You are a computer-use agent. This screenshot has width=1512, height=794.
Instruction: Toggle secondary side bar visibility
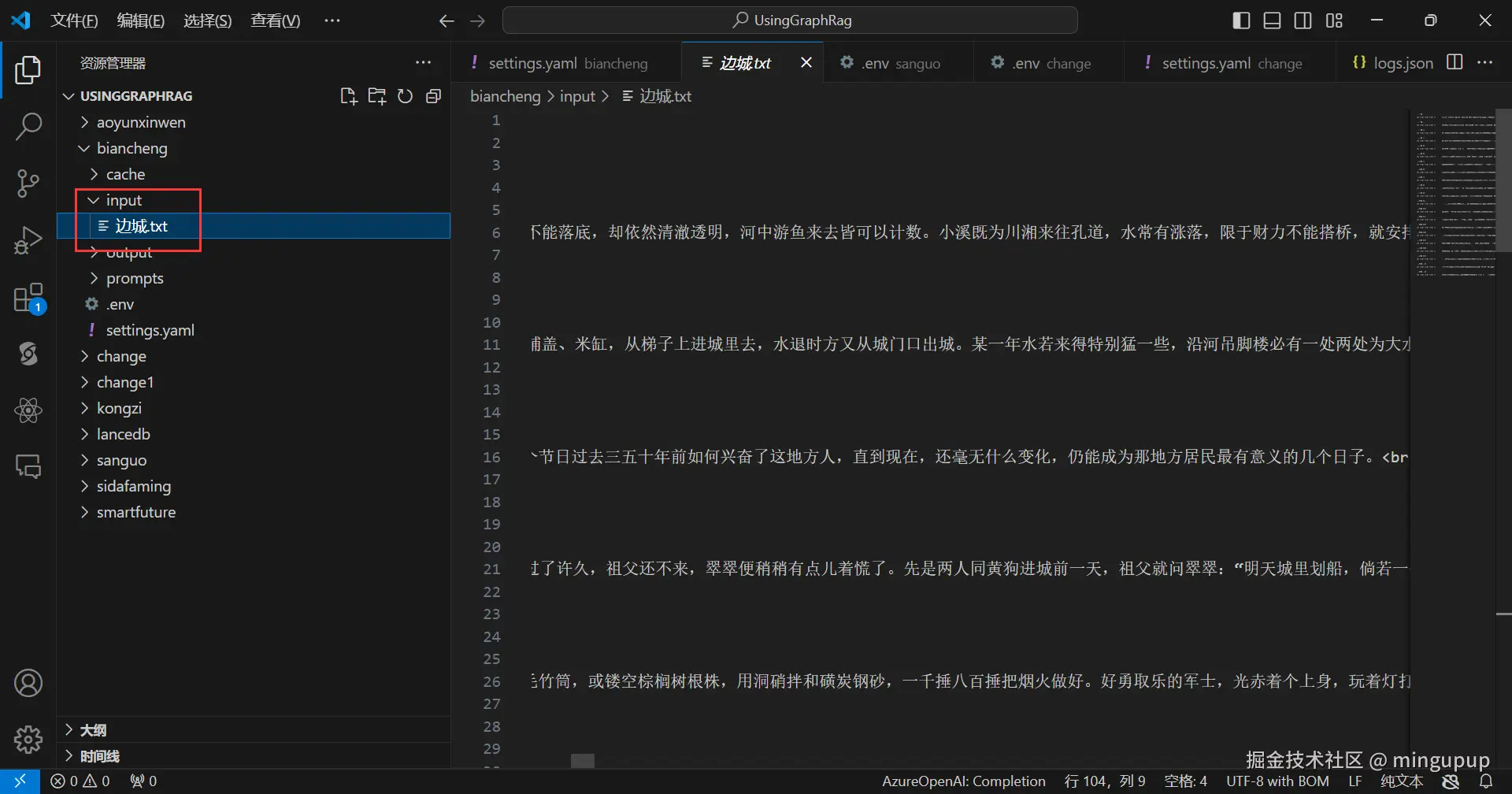1303,20
